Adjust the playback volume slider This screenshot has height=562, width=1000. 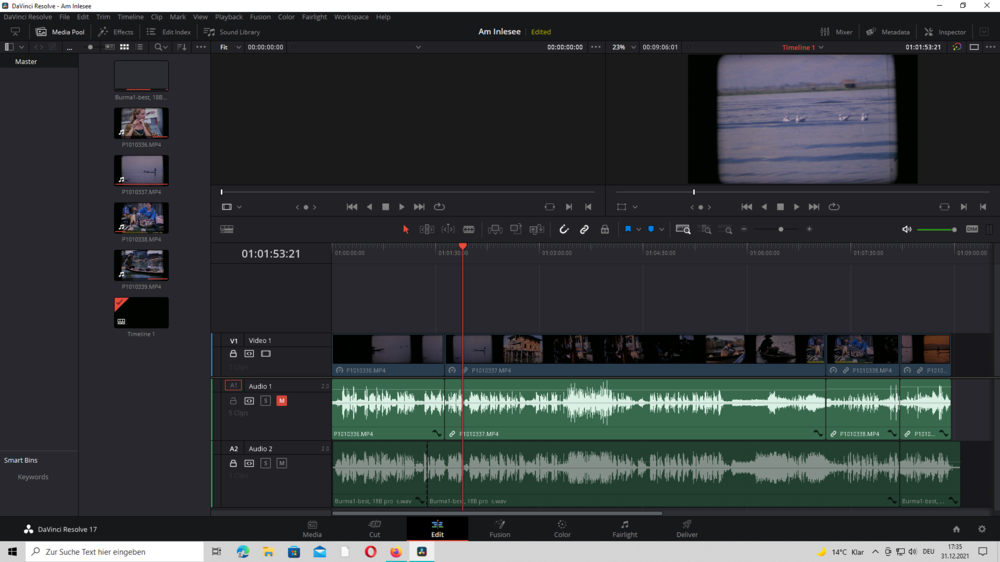937,230
